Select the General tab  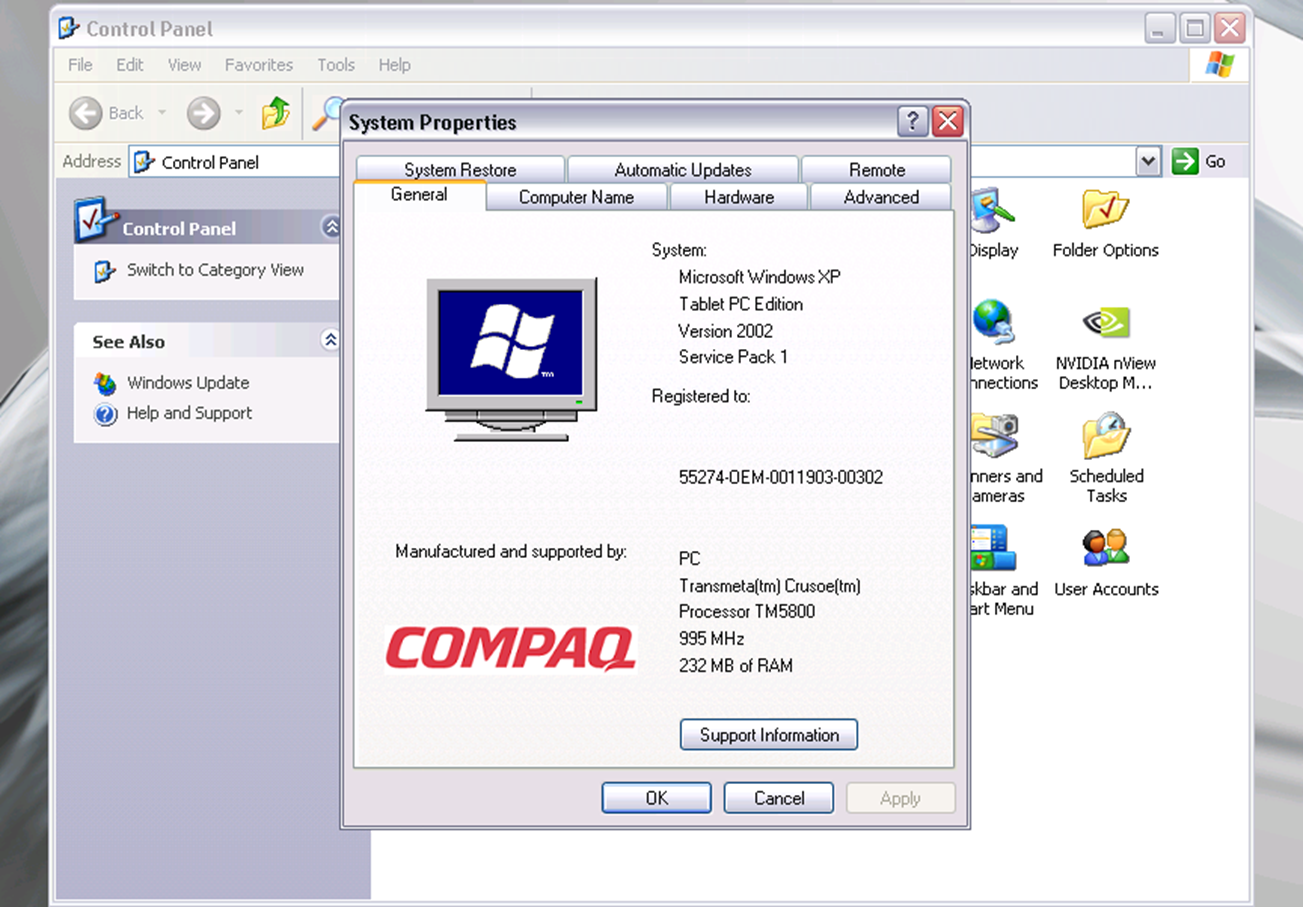(x=419, y=195)
